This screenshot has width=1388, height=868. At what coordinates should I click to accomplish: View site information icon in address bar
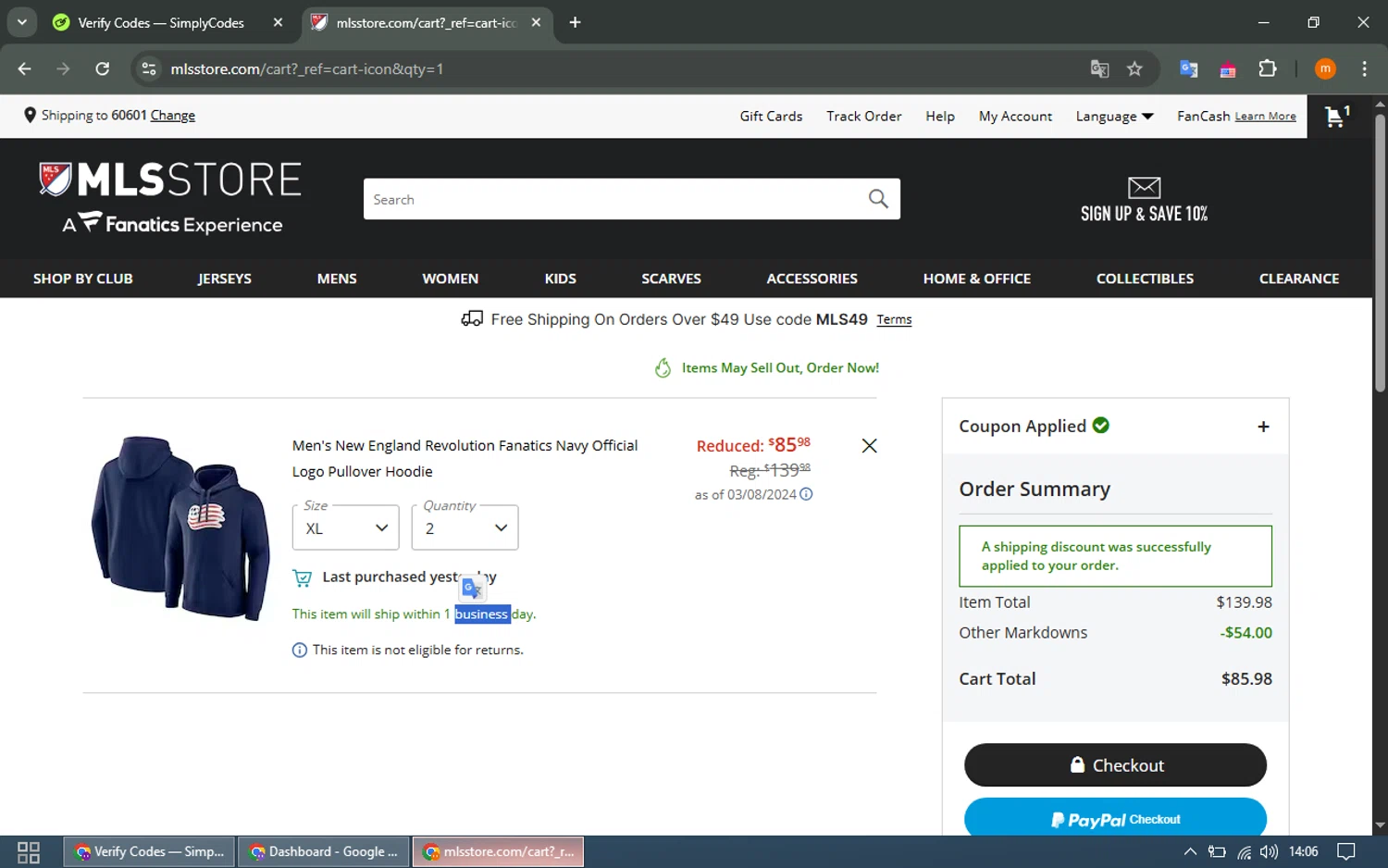(x=148, y=68)
